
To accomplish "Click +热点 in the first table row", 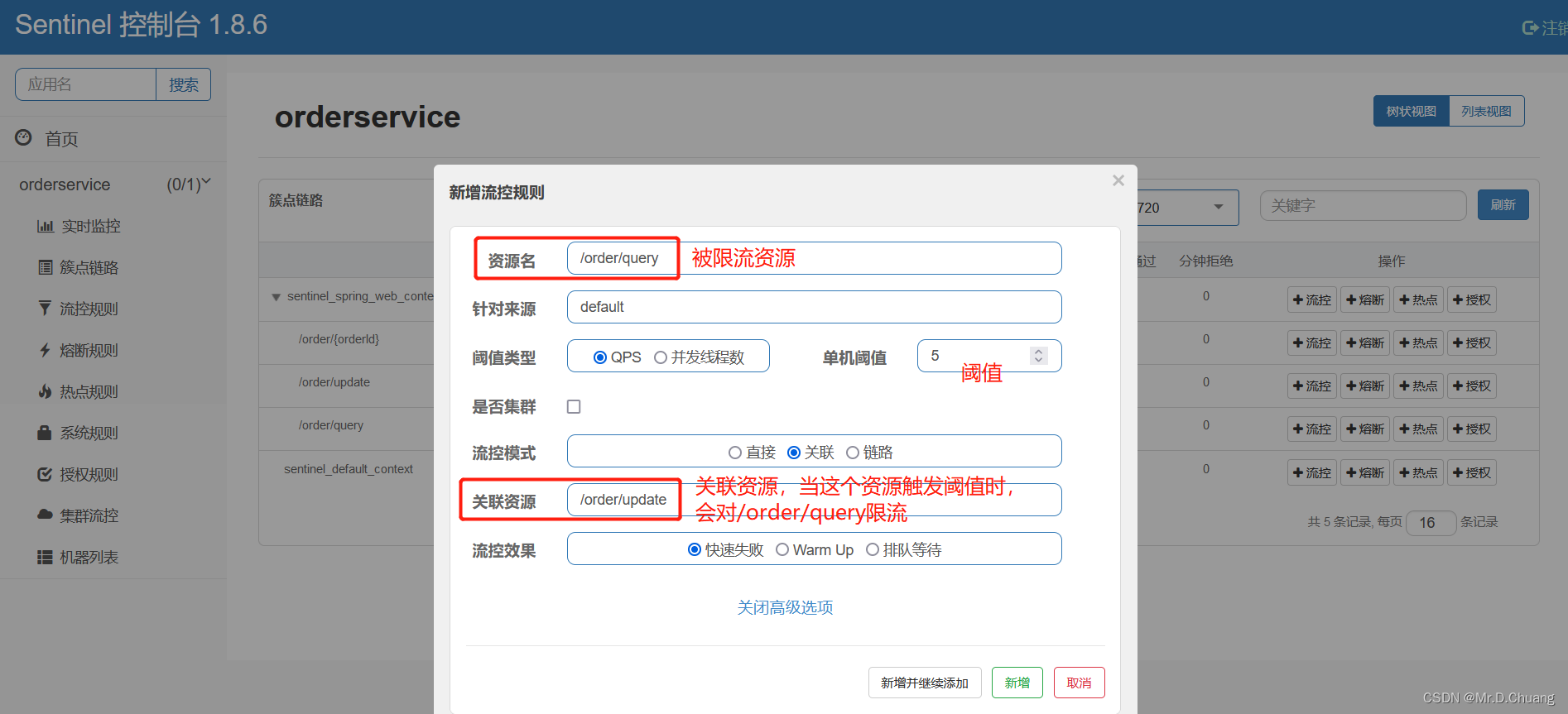I will [x=1418, y=299].
